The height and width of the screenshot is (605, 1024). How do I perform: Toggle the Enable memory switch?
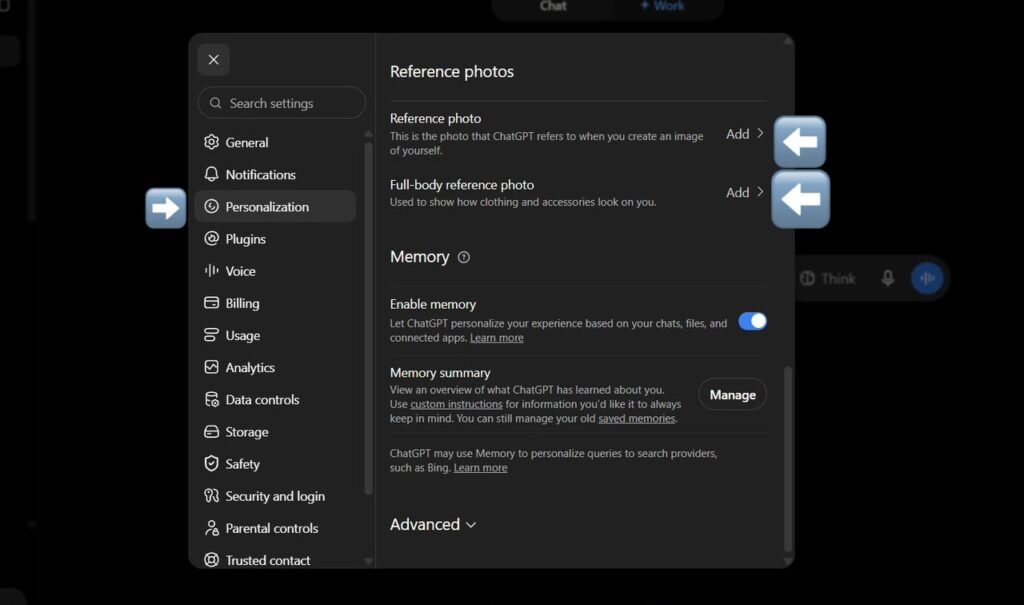click(752, 321)
